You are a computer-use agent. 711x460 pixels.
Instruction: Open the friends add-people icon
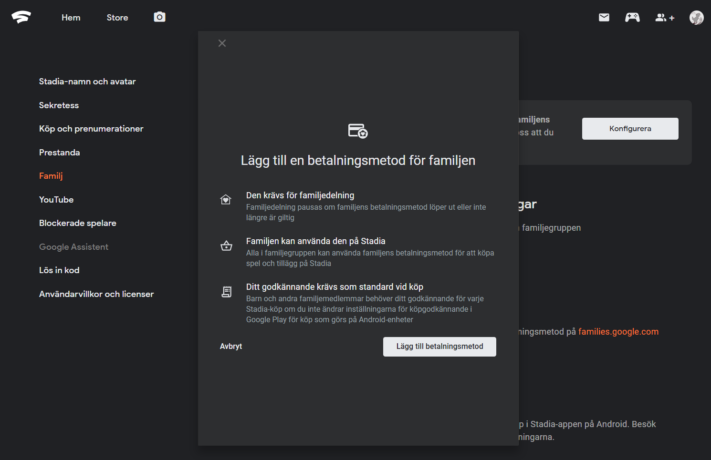click(x=665, y=17)
